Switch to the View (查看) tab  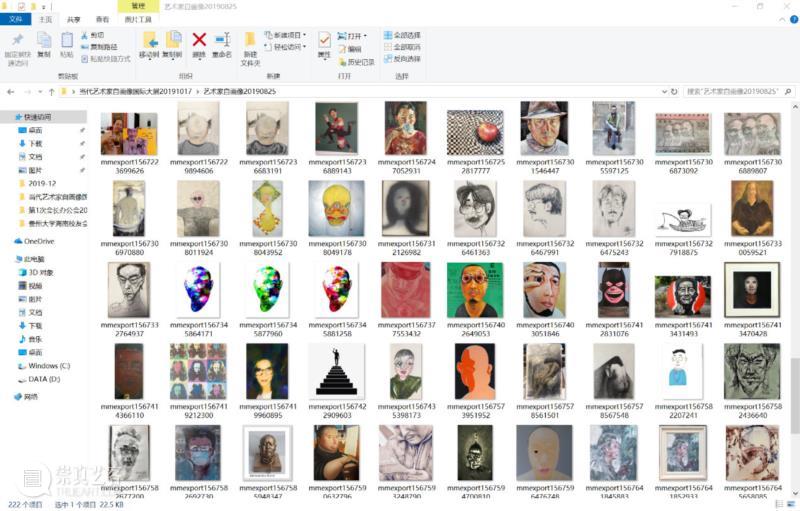point(103,19)
